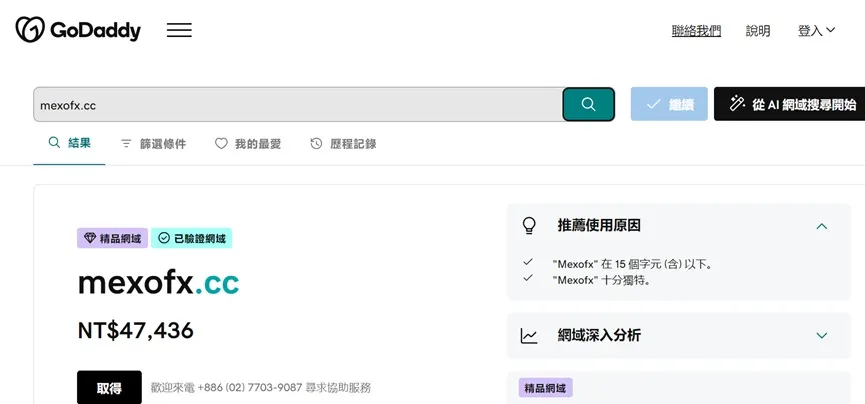Image resolution: width=865 pixels, height=404 pixels.
Task: Click the checkmark icon on 繼續 button
Action: 654,104
